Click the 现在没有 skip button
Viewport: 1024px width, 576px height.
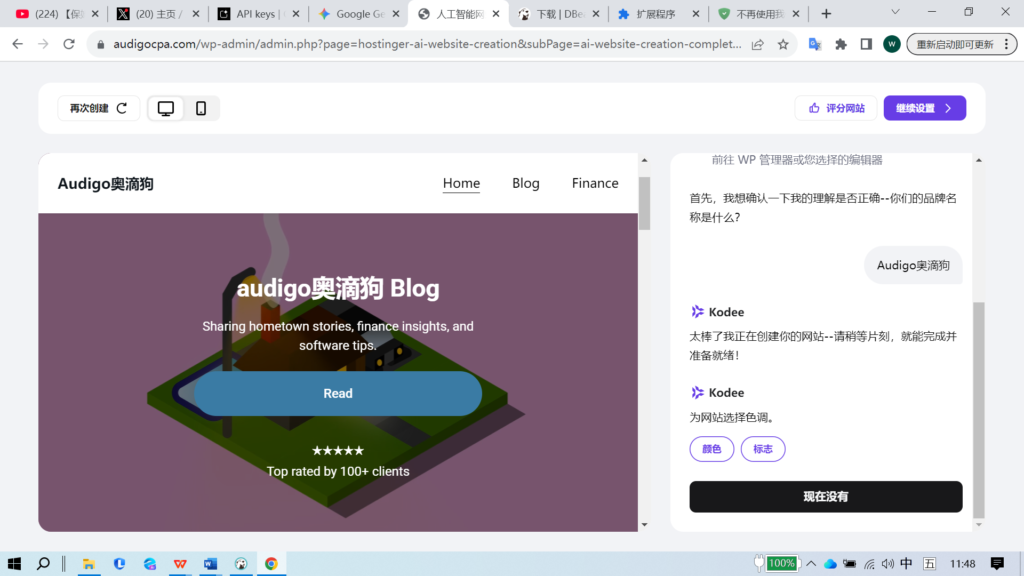(x=825, y=496)
